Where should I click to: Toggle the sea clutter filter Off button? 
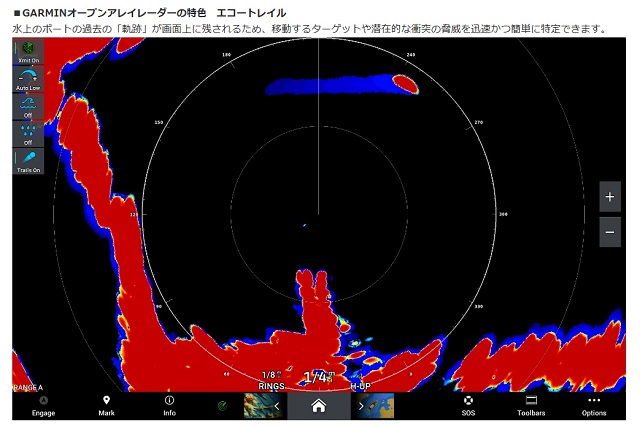coord(28,107)
